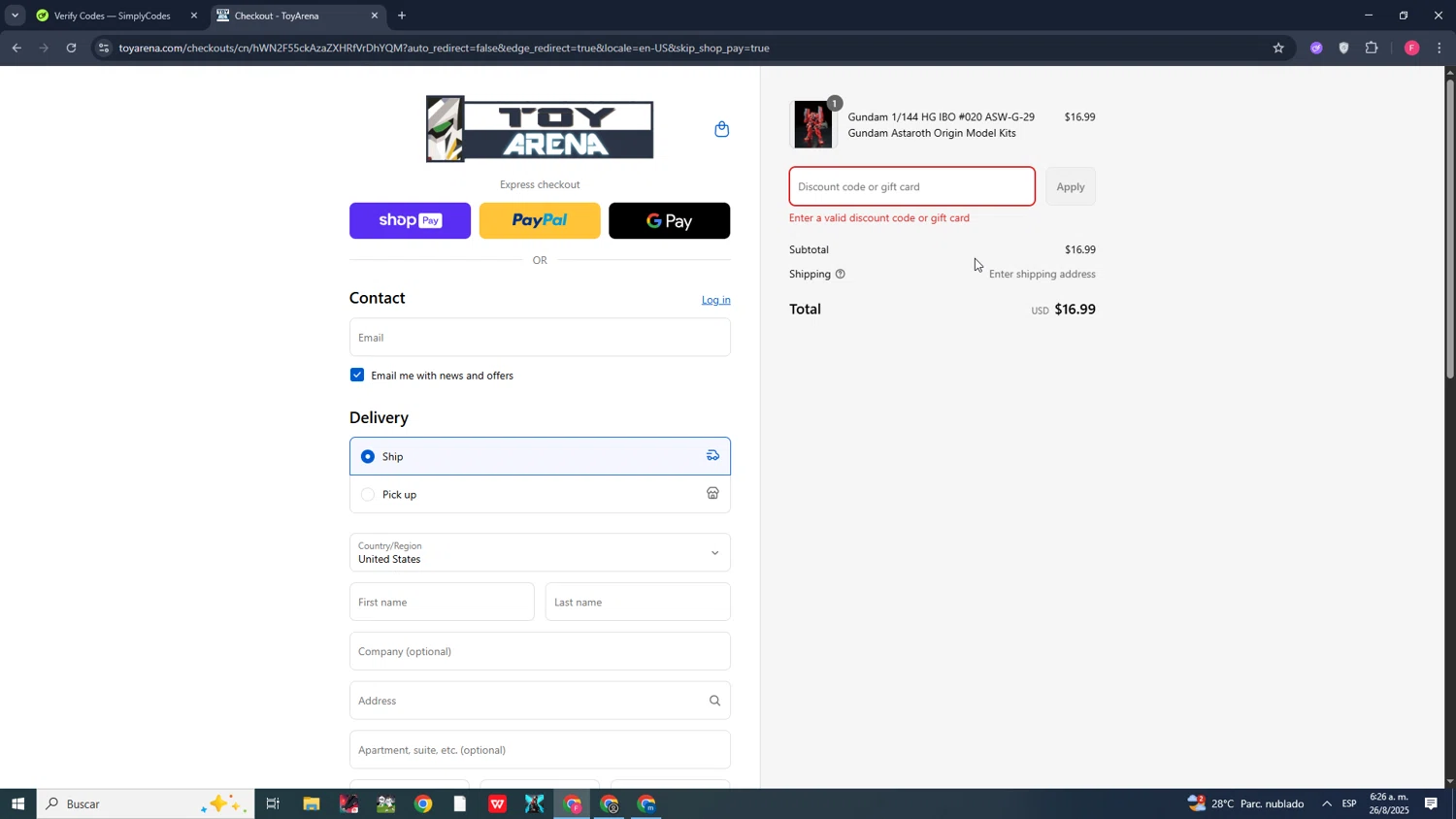Open the Chrome profile avatar F
The width and height of the screenshot is (1456, 819).
click(1412, 48)
